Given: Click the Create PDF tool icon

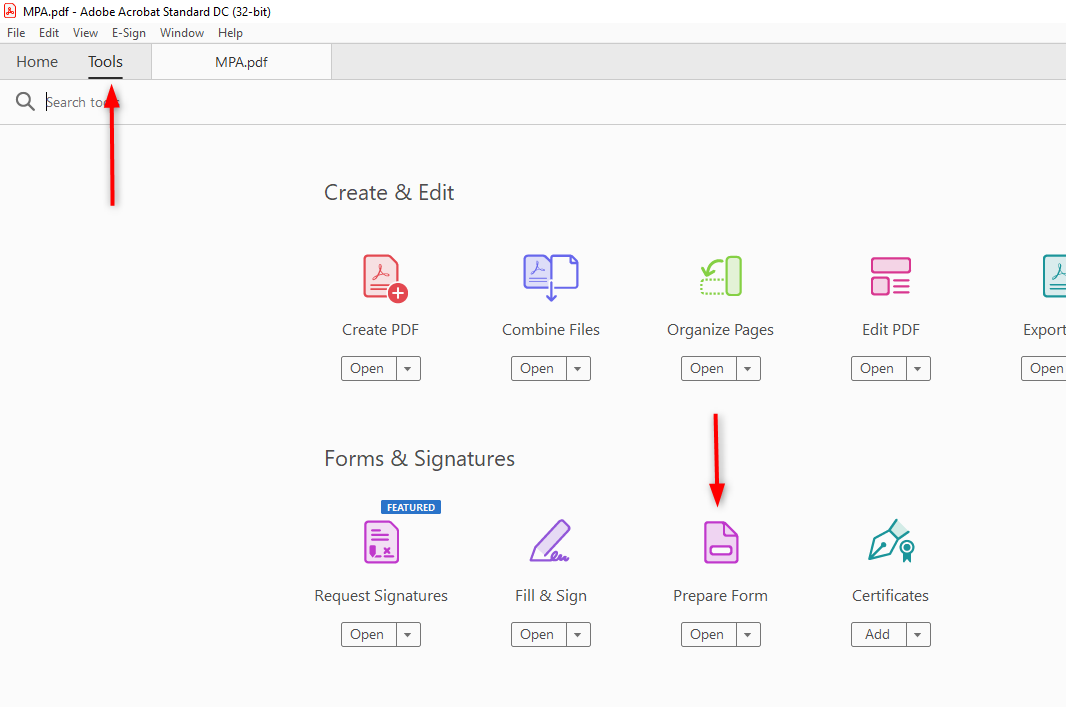Looking at the screenshot, I should coord(385,278).
